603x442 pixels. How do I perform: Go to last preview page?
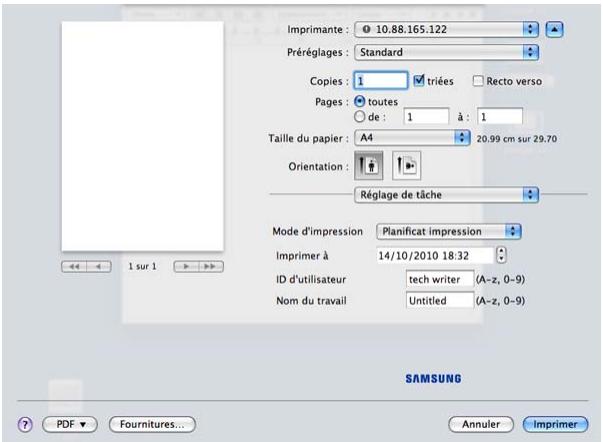[x=211, y=266]
